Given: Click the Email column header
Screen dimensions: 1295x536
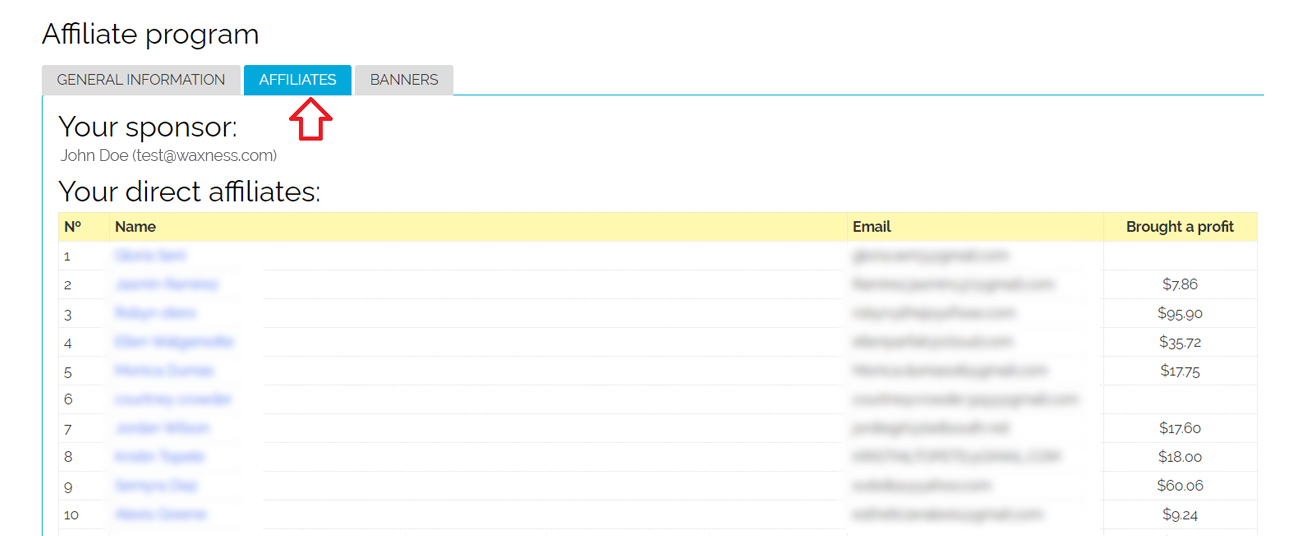Looking at the screenshot, I should click(871, 227).
